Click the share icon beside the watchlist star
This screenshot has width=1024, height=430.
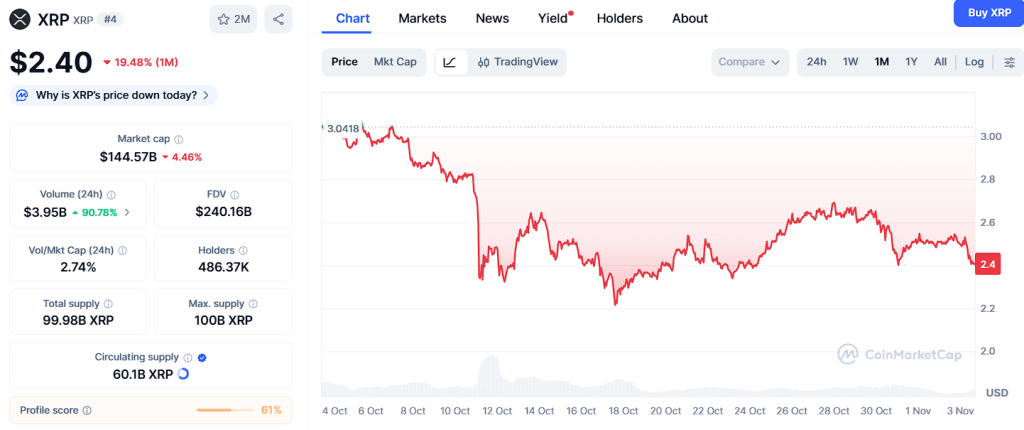[x=278, y=18]
